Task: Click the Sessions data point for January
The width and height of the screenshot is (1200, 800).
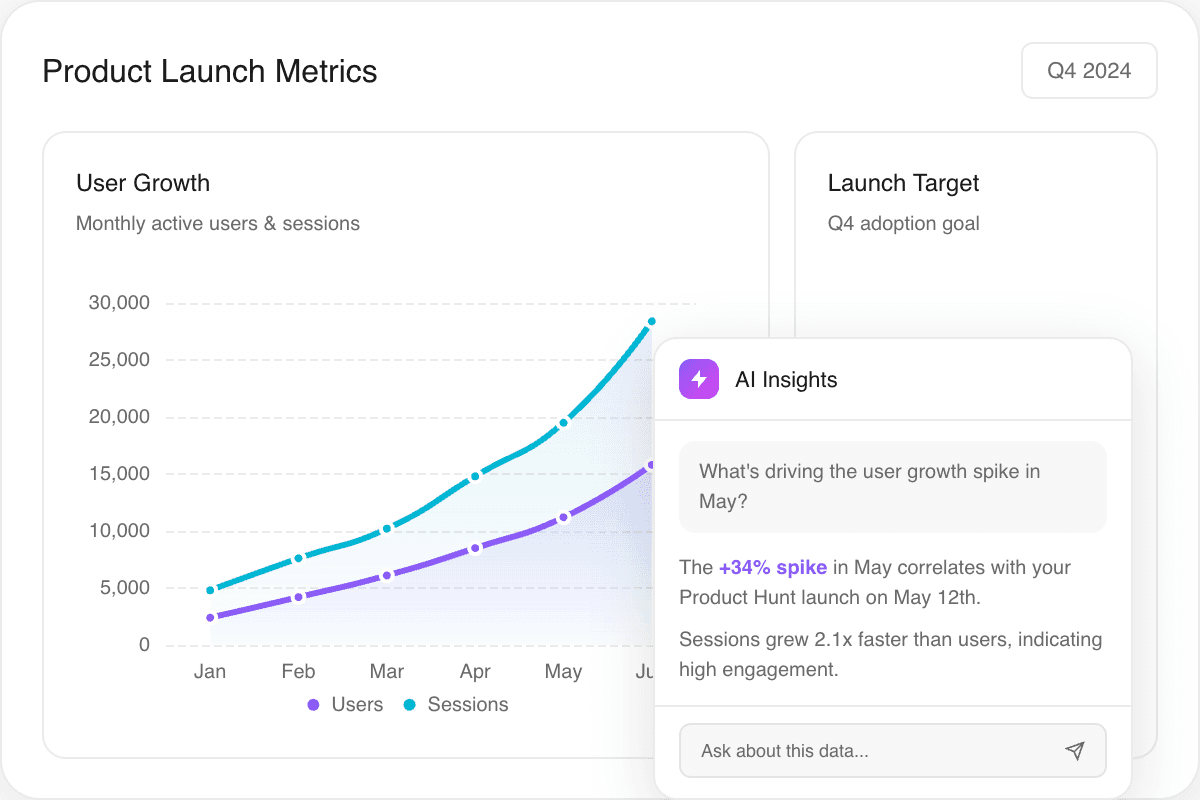Action: pos(210,590)
